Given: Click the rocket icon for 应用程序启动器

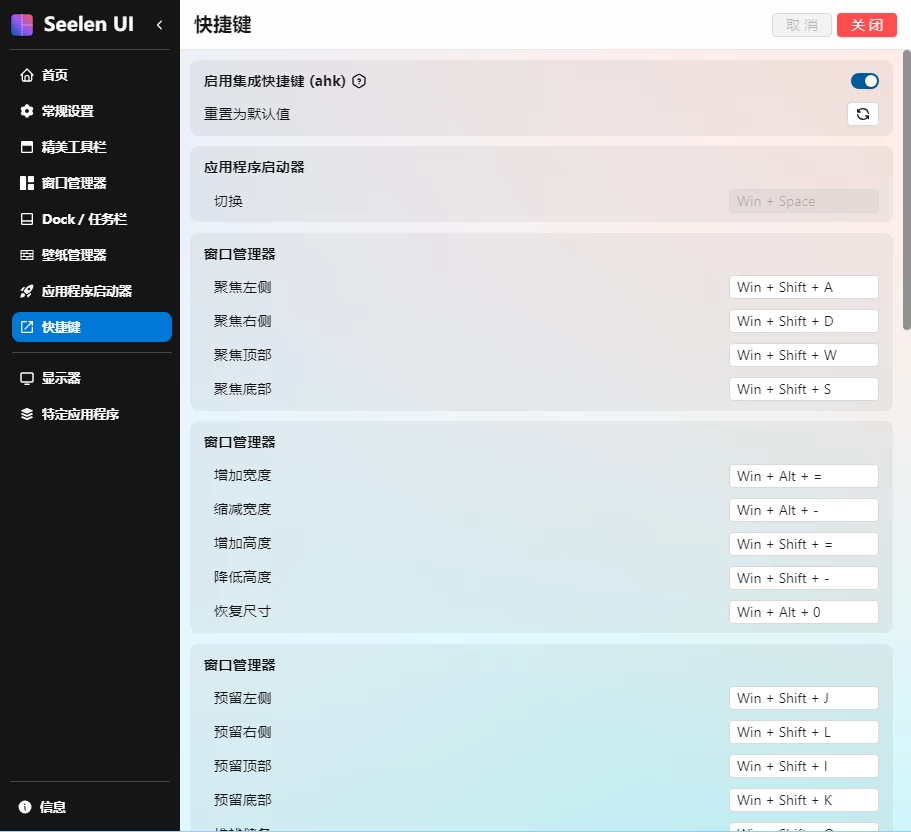Looking at the screenshot, I should pos(27,291).
